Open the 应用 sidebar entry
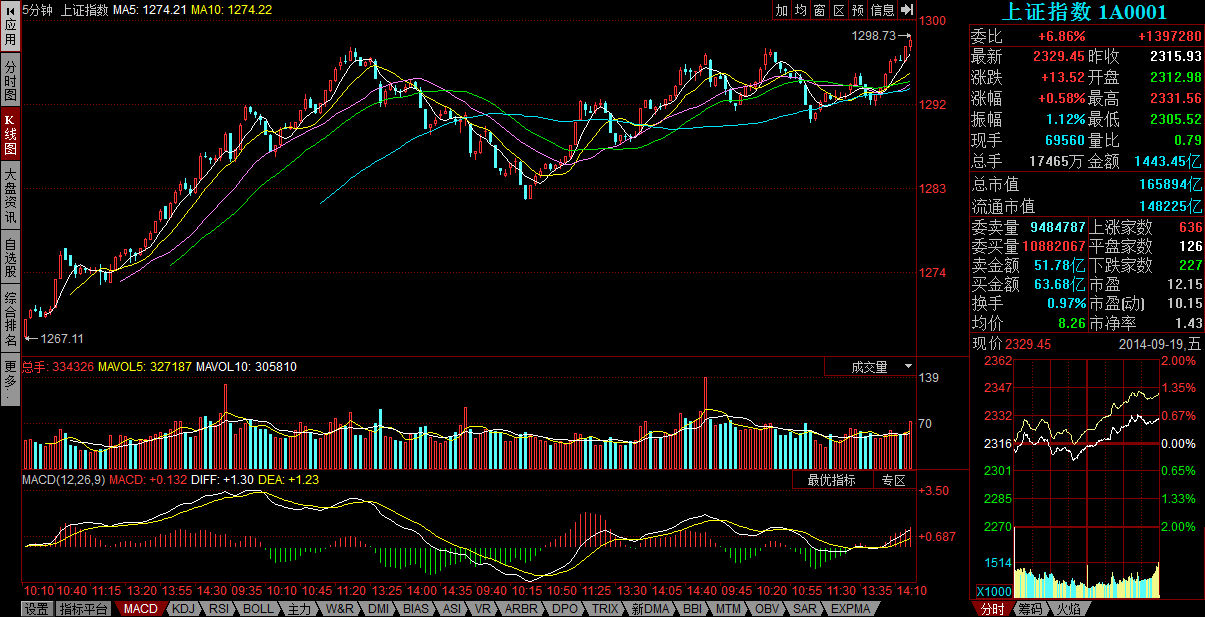Image resolution: width=1205 pixels, height=617 pixels. pyautogui.click(x=10, y=32)
